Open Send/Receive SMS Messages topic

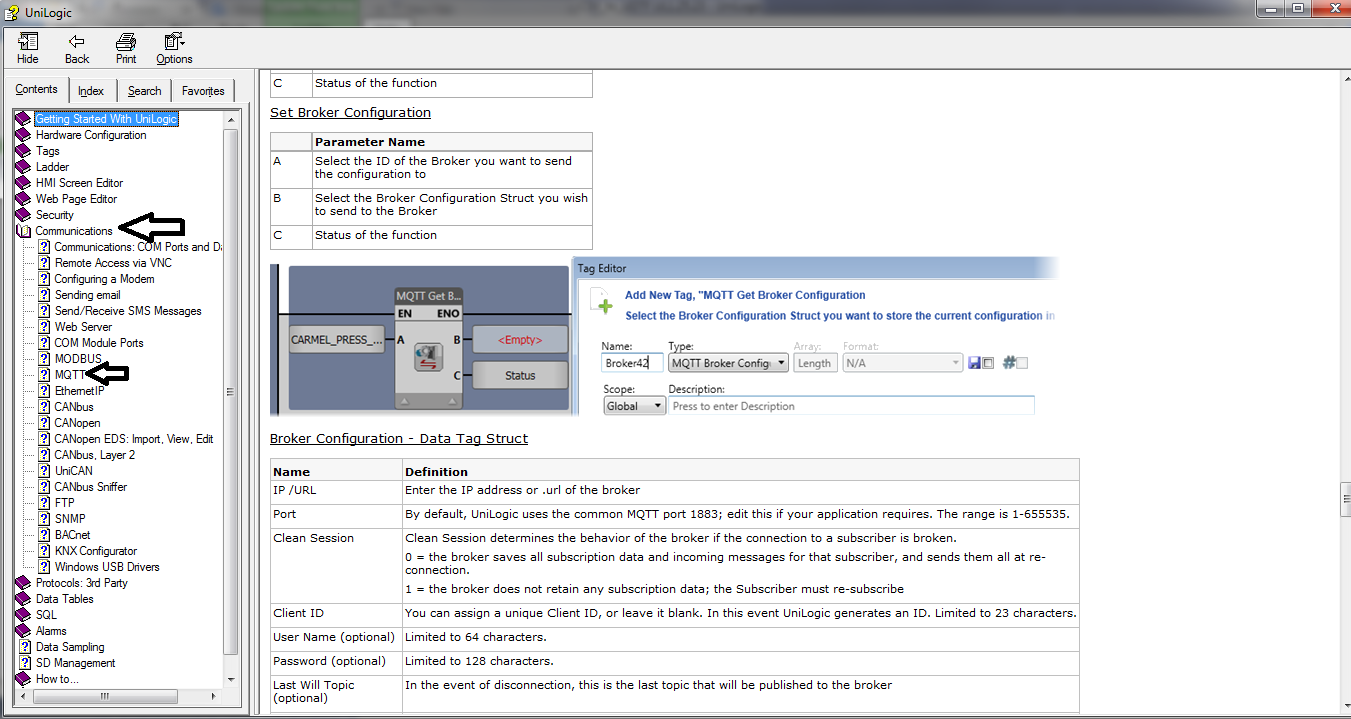[x=128, y=311]
